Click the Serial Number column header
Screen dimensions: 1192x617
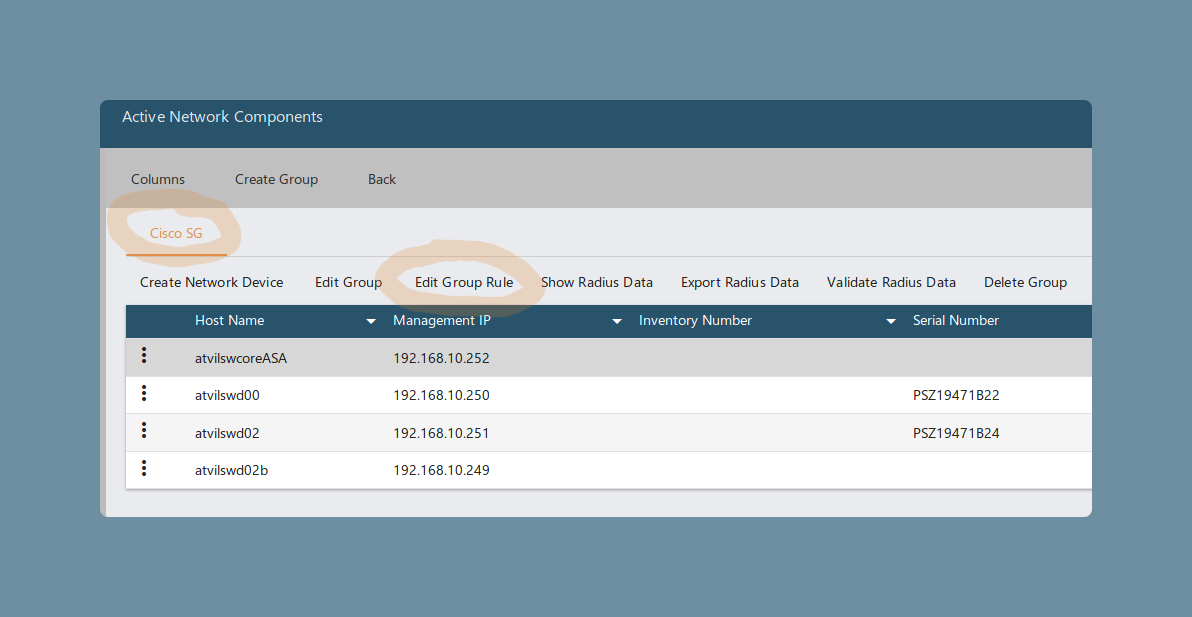point(956,321)
